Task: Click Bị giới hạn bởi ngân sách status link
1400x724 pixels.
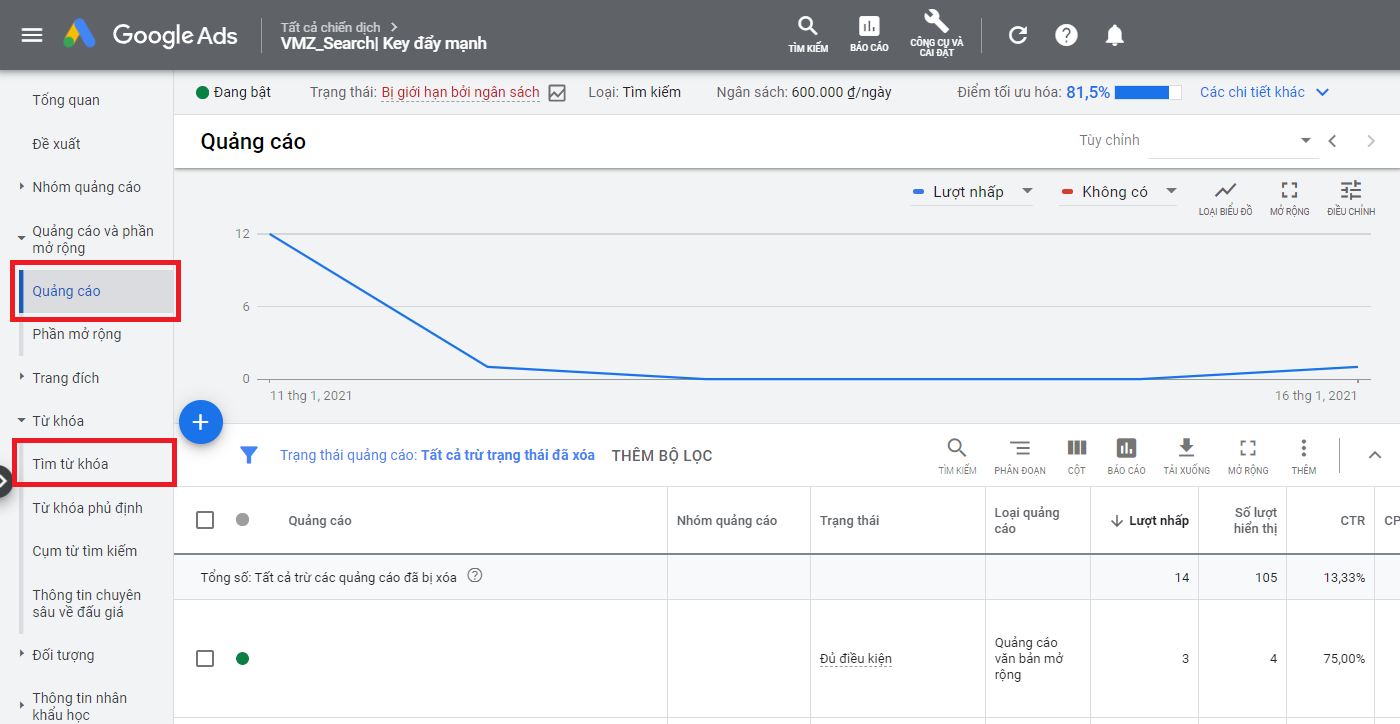Action: point(460,92)
